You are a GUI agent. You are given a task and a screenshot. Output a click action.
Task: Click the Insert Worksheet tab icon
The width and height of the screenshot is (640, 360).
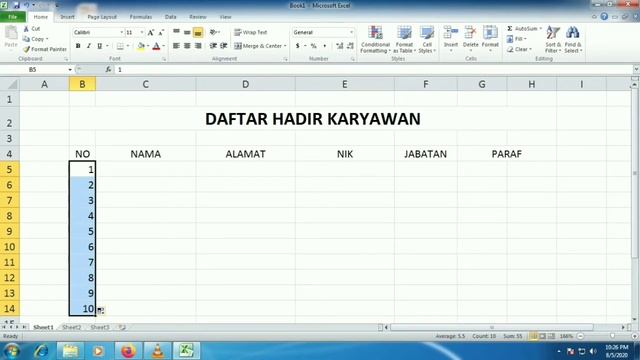[122, 327]
